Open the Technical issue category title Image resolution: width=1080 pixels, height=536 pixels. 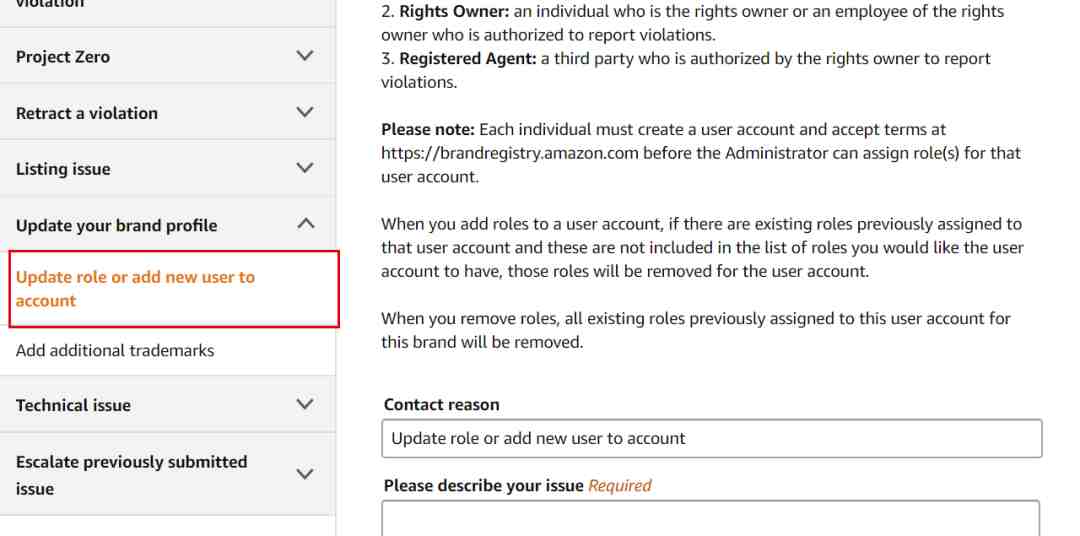[73, 405]
